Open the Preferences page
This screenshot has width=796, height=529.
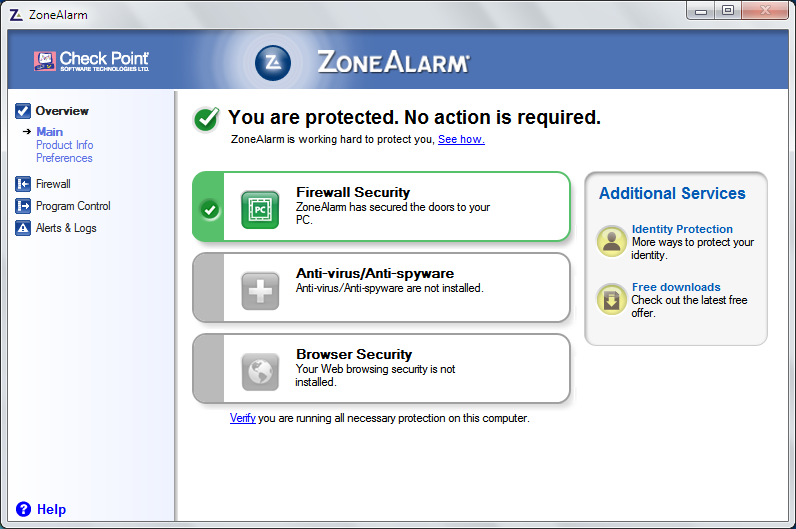click(x=64, y=158)
